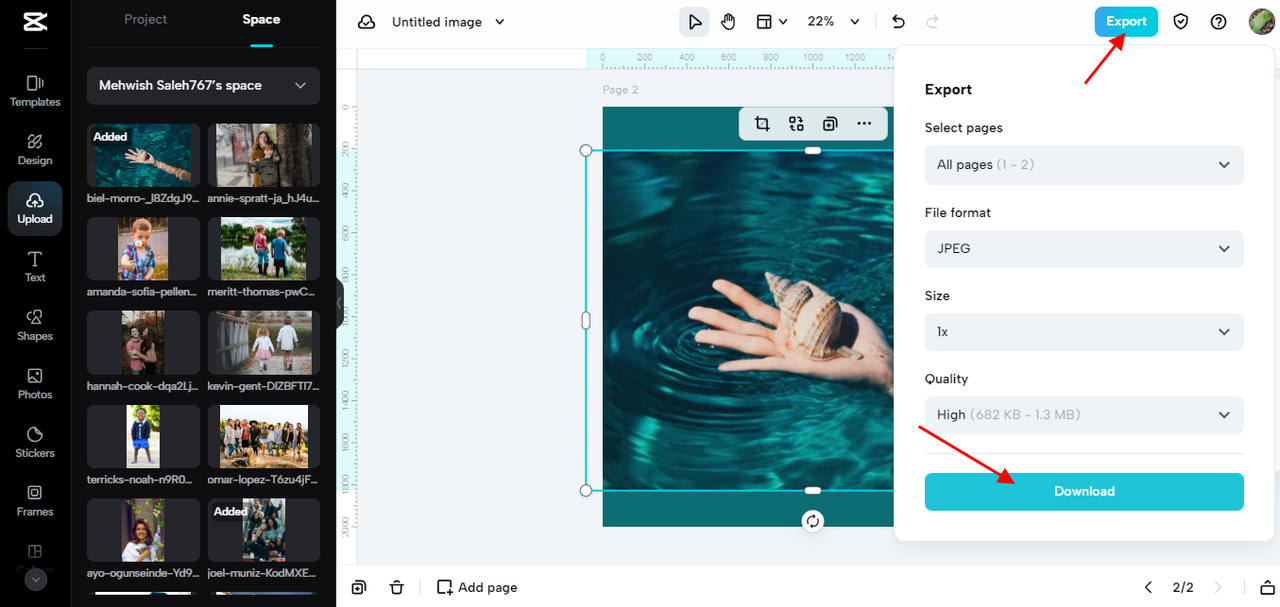This screenshot has height=607, width=1280.
Task: Select the omar-lopez thumbnail
Action: 264,436
